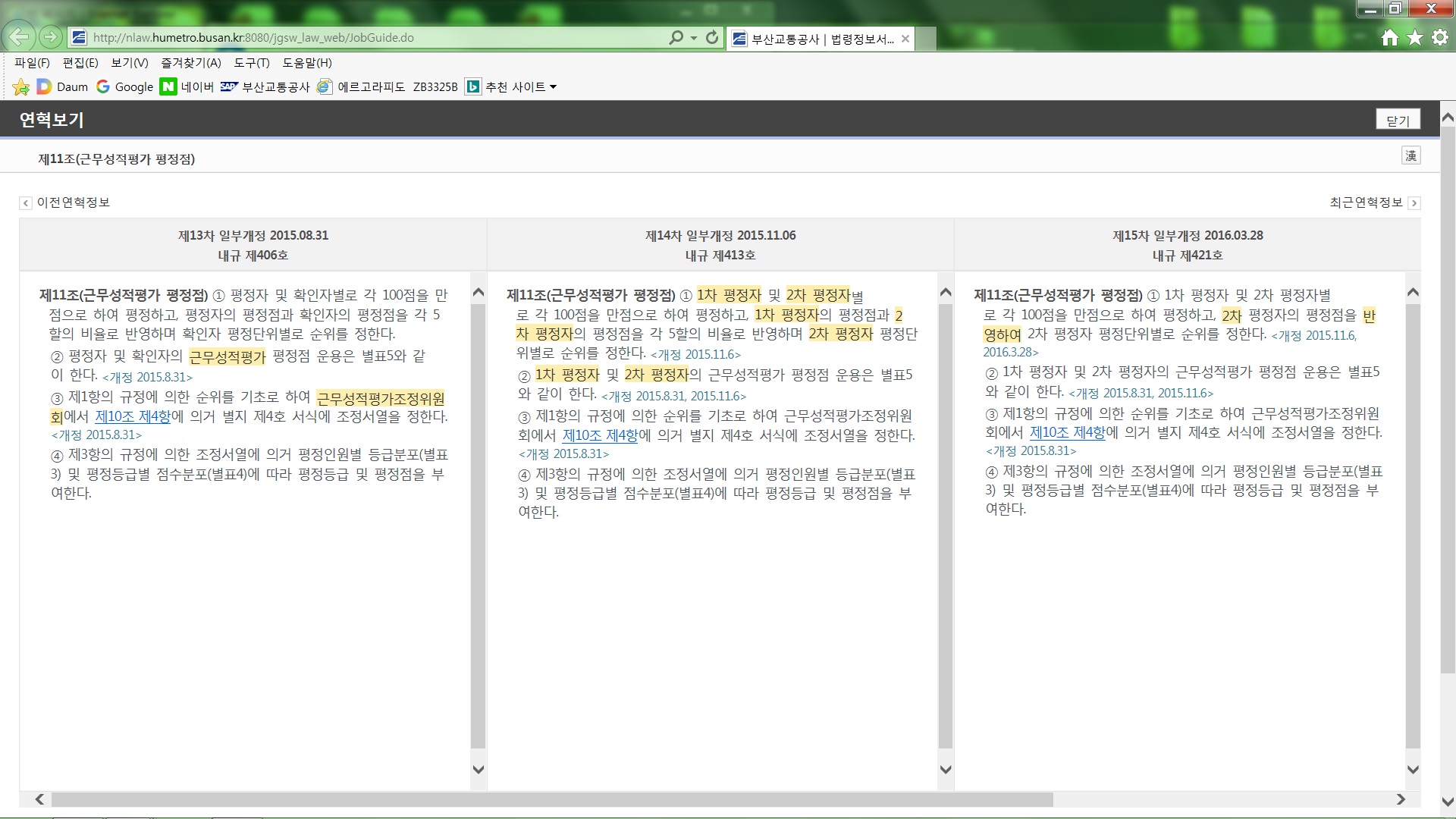Click the horizontal scrollbar thumb at bottom

coord(552,799)
